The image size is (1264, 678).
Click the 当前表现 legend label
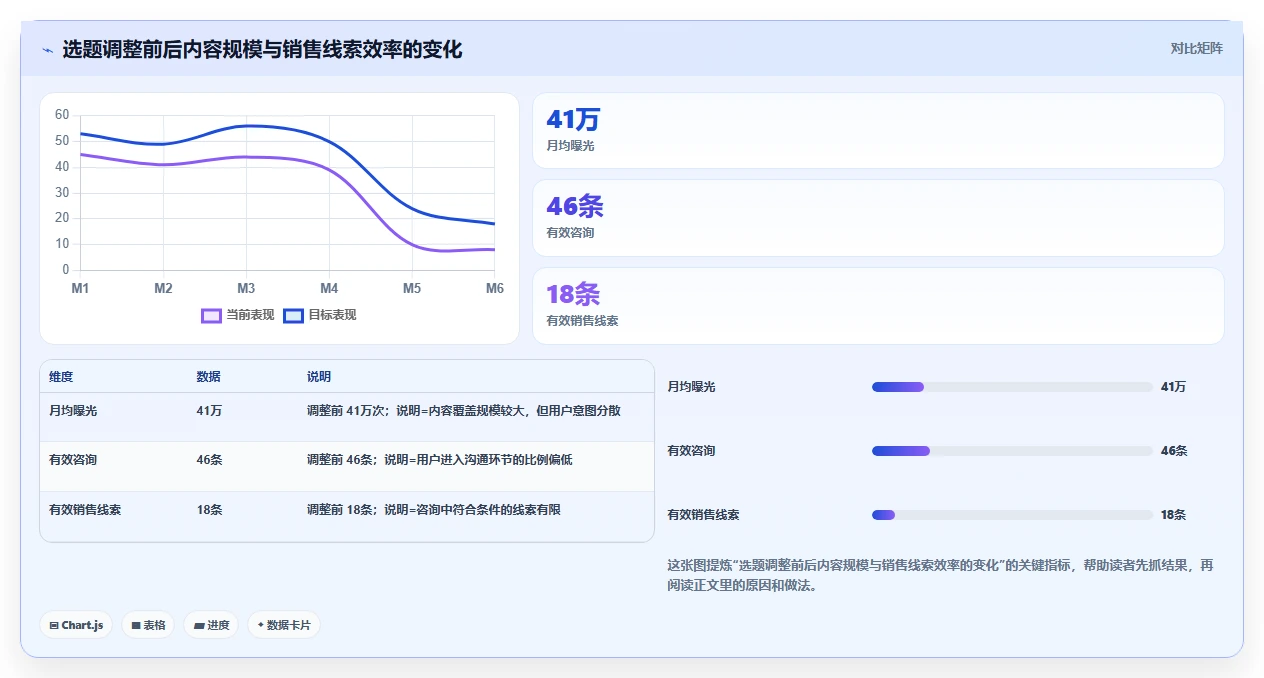click(x=250, y=315)
